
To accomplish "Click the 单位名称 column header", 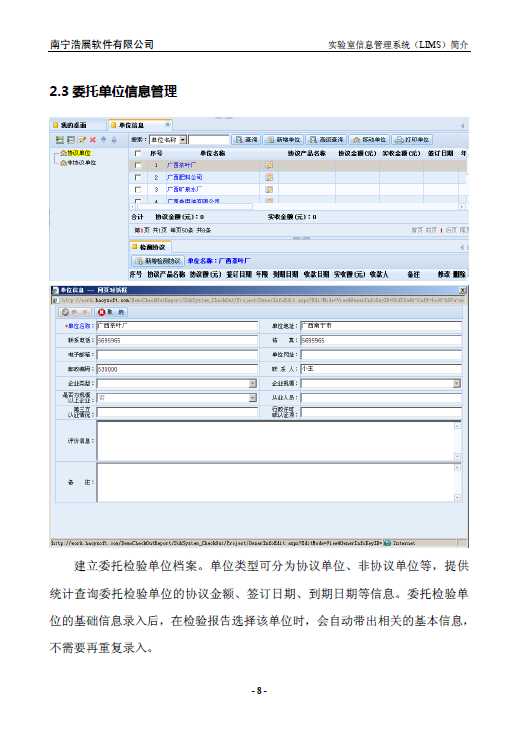I will pyautogui.click(x=213, y=153).
